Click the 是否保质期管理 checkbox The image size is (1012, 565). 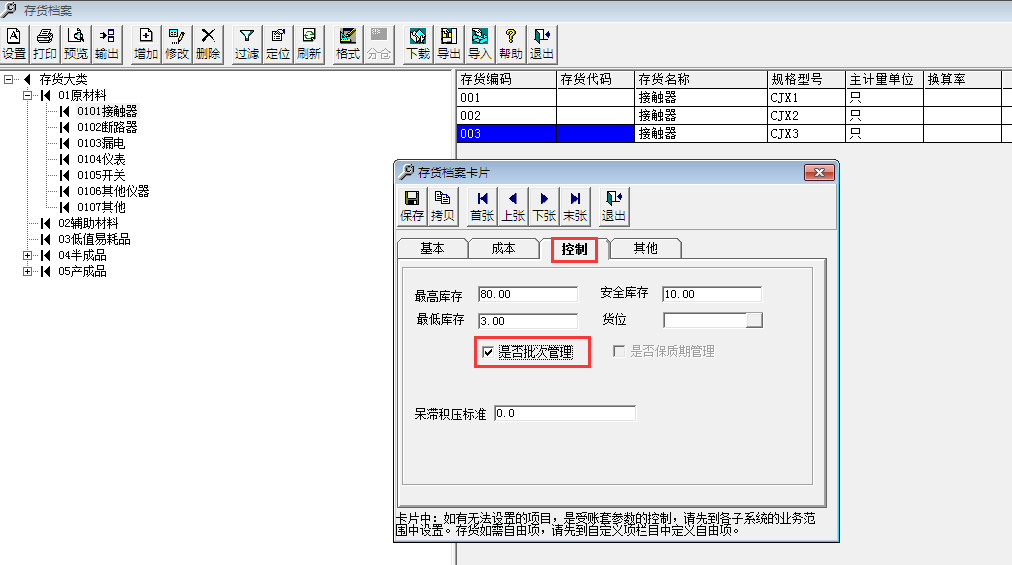coord(619,352)
